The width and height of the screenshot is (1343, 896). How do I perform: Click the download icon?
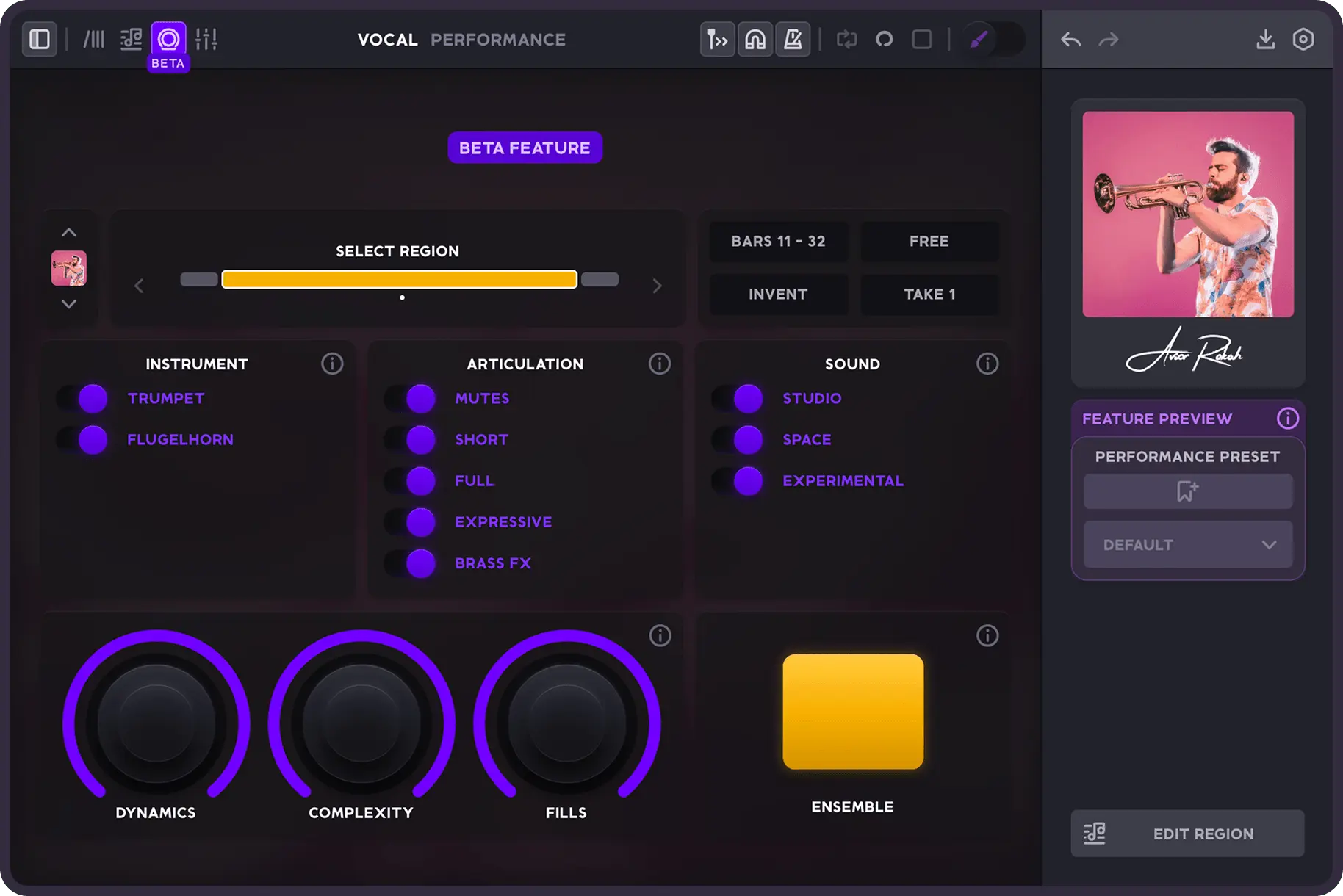1265,40
